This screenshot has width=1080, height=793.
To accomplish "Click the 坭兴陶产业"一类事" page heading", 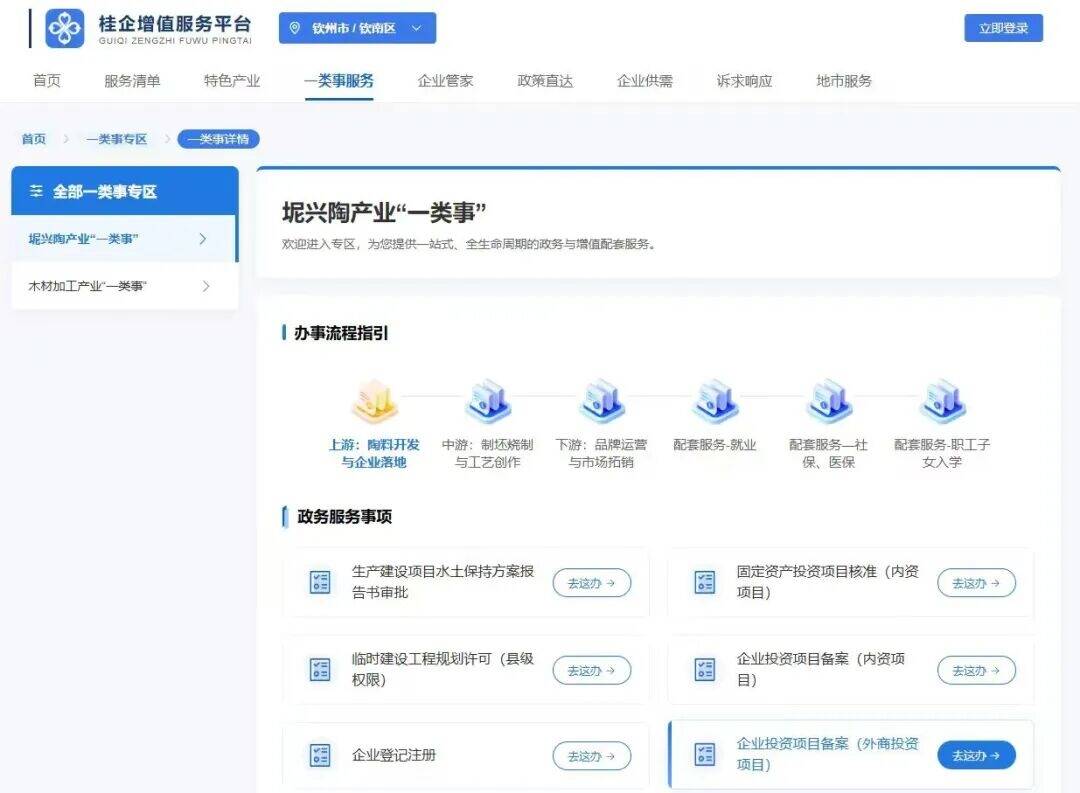I will [384, 212].
